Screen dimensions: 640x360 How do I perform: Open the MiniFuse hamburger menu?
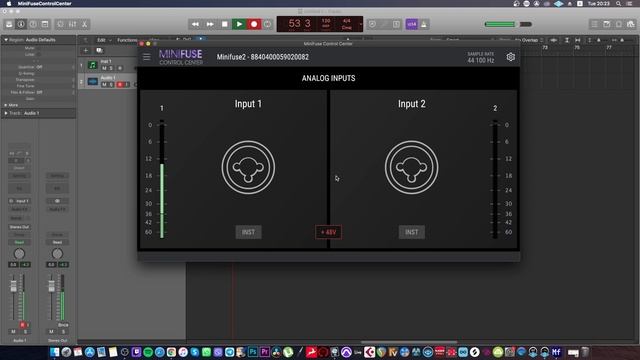[x=147, y=57]
